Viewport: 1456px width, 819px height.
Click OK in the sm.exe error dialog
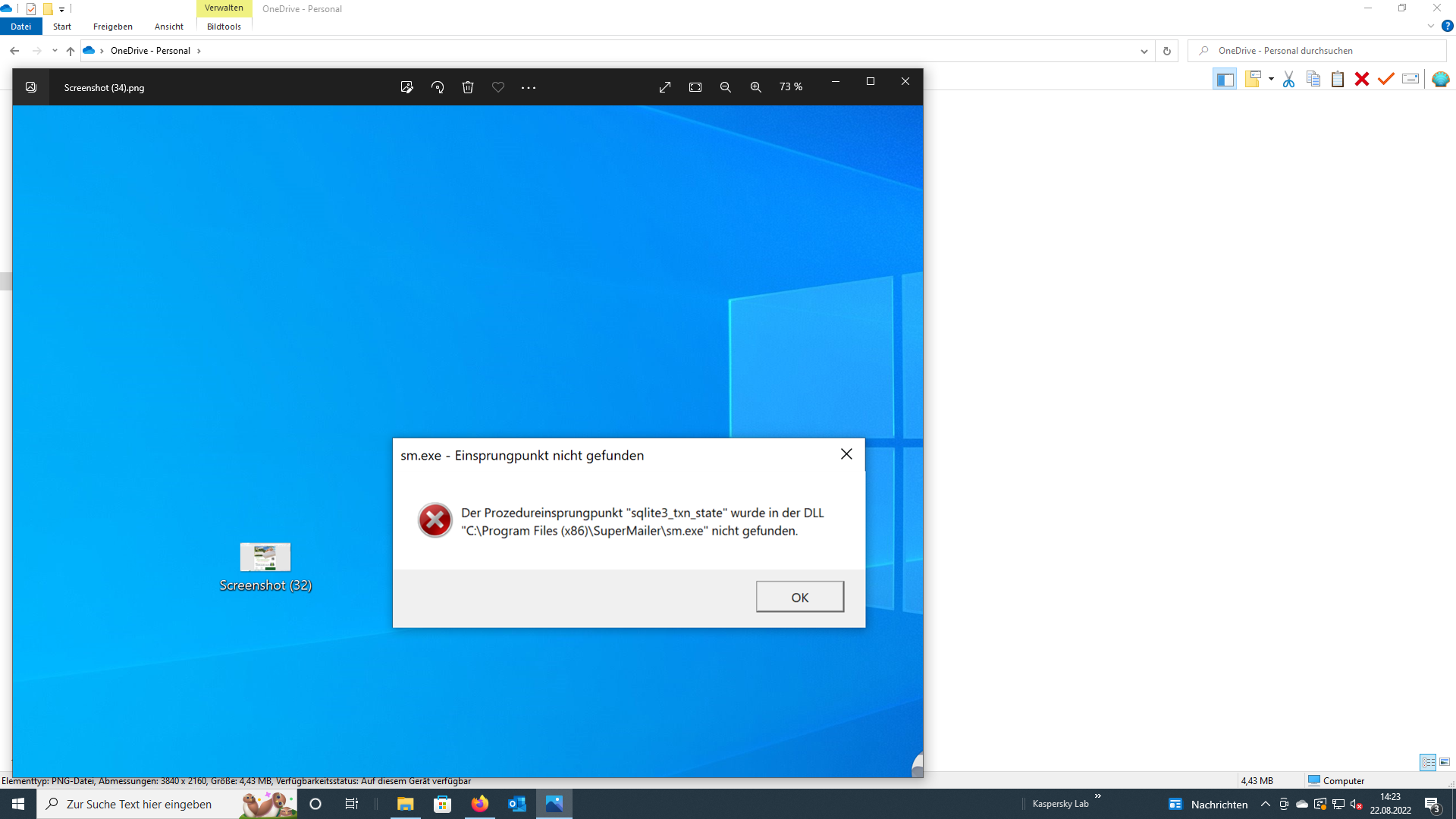[800, 597]
